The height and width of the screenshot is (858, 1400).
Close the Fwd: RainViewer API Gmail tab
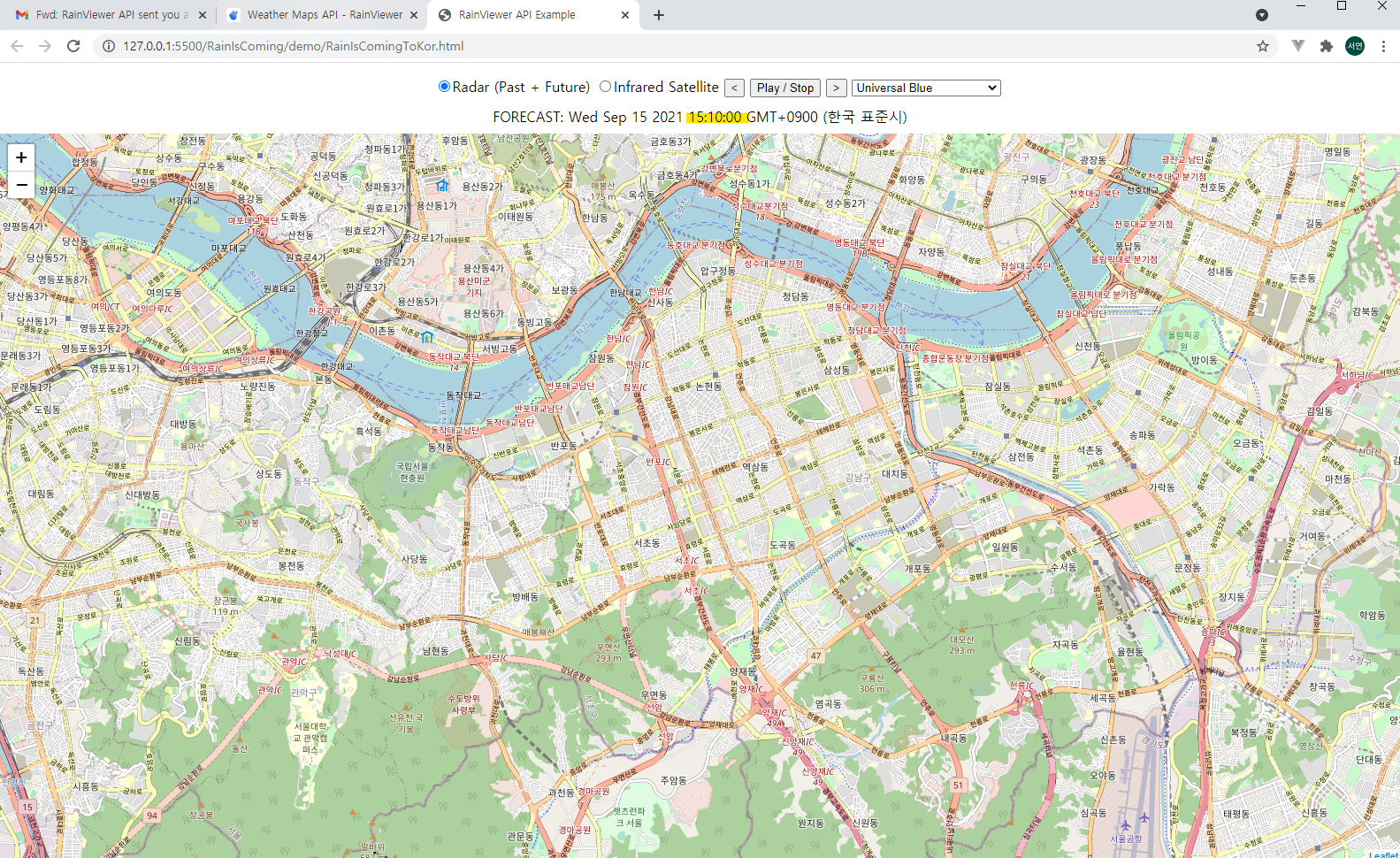click(x=202, y=15)
